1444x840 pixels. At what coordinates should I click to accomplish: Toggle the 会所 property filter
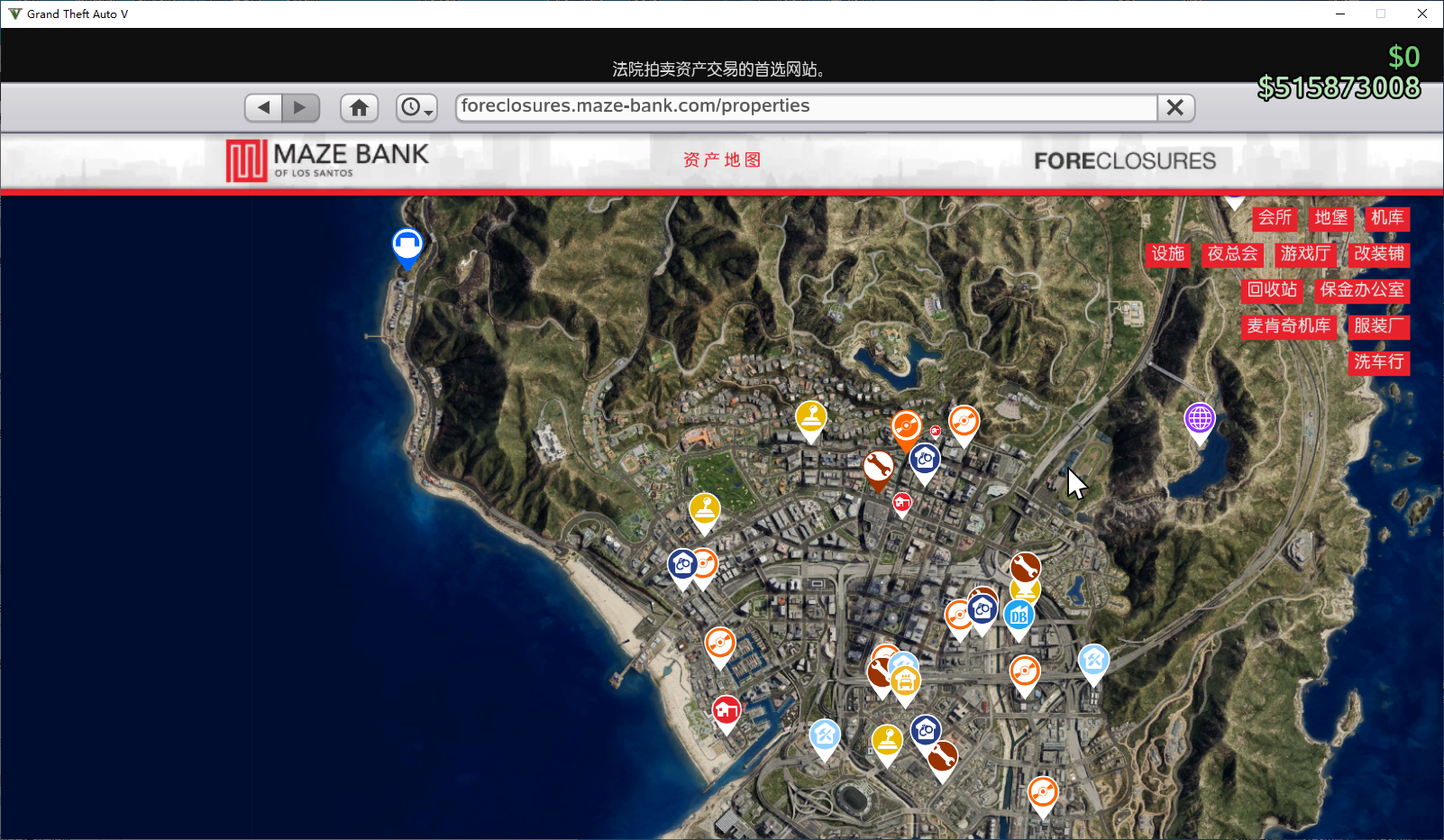1275,218
